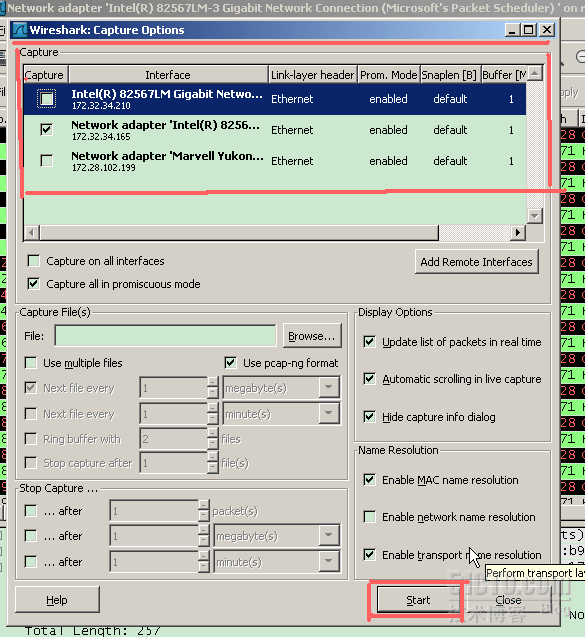Viewport: 585px width, 637px height.
Task: Toggle Automatic scrolling in live capture
Action: click(369, 379)
